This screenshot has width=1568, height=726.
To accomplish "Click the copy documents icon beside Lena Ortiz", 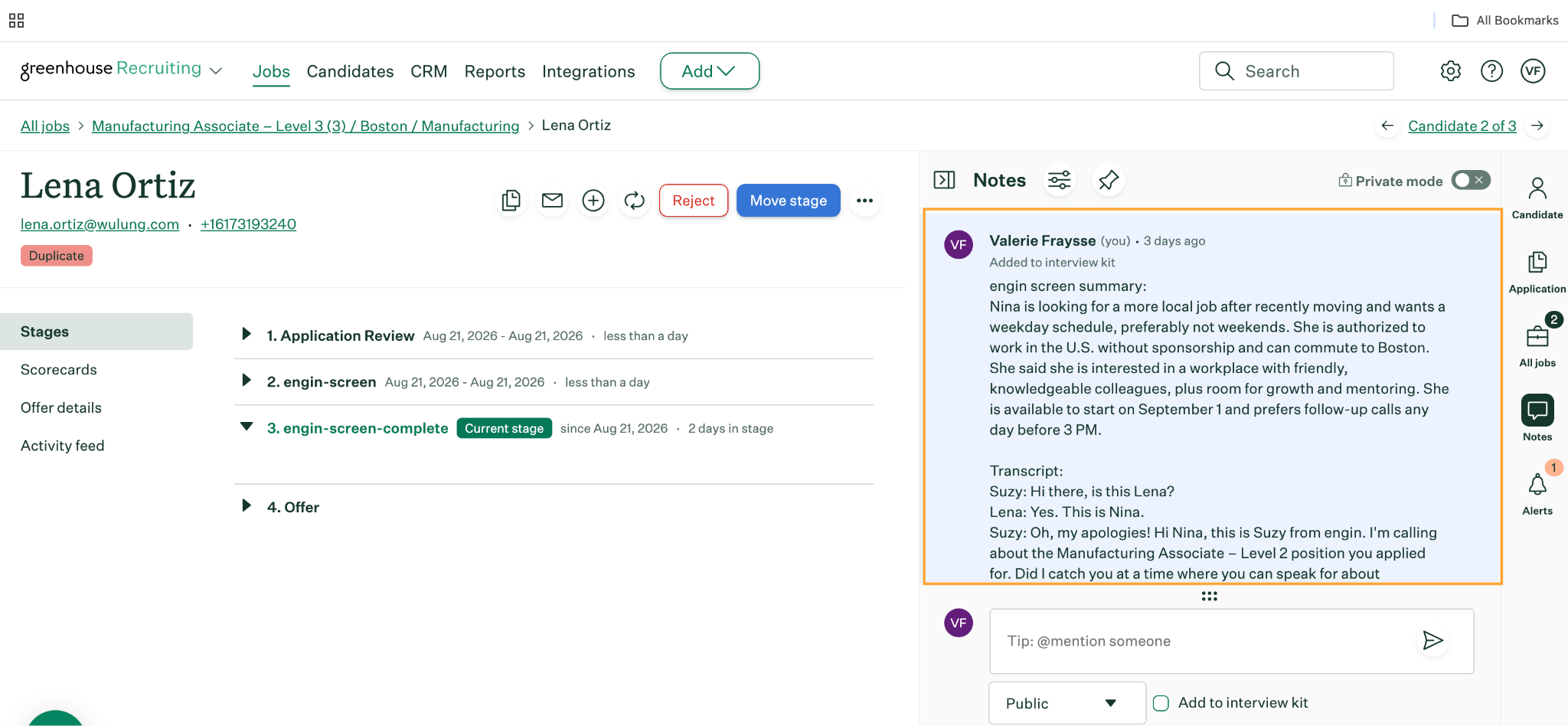I will [511, 201].
